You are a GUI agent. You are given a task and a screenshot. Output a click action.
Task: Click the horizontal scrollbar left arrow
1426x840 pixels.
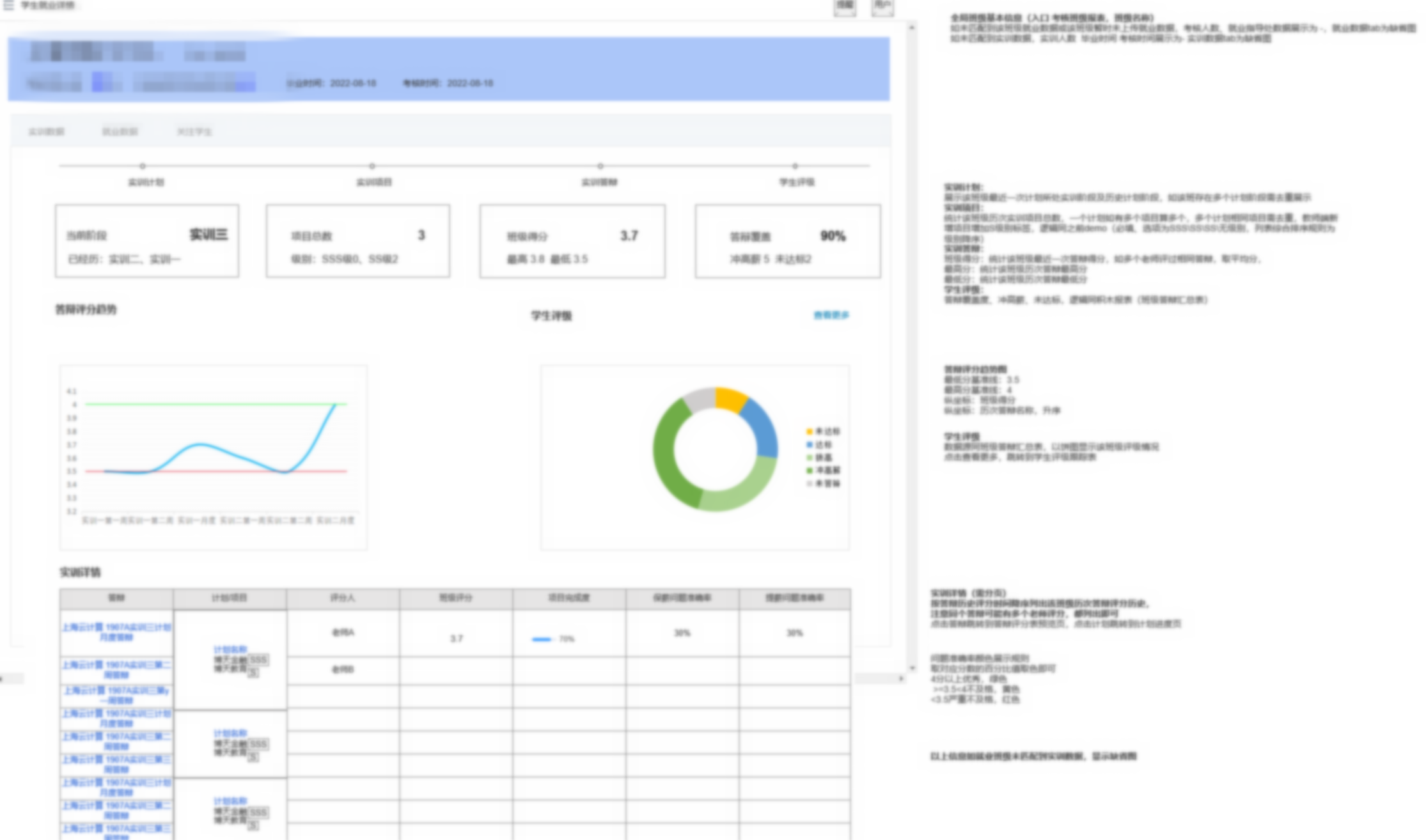pyautogui.click(x=2, y=678)
